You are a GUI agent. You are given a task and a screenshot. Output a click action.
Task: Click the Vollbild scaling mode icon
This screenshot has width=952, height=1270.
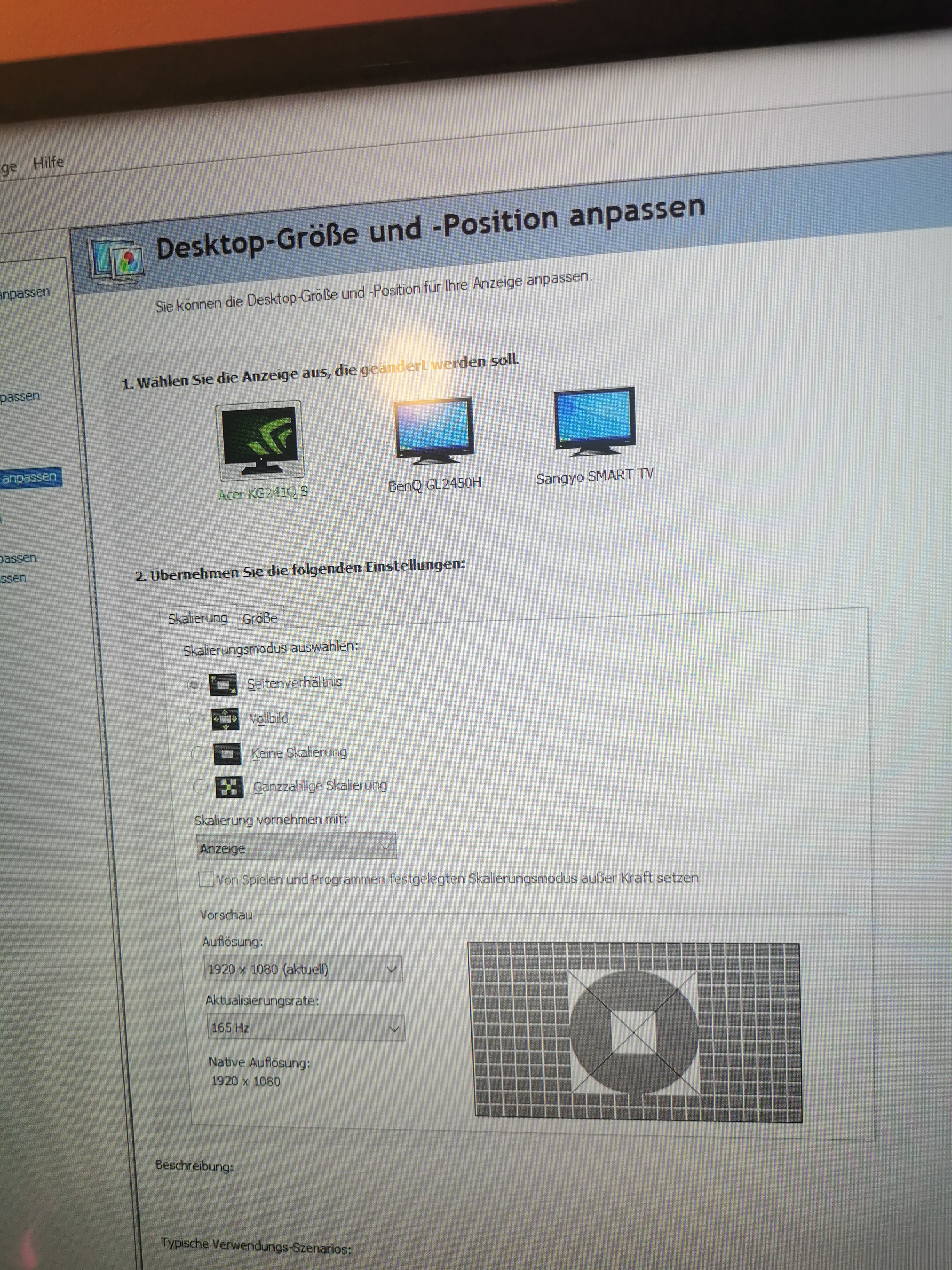[225, 719]
